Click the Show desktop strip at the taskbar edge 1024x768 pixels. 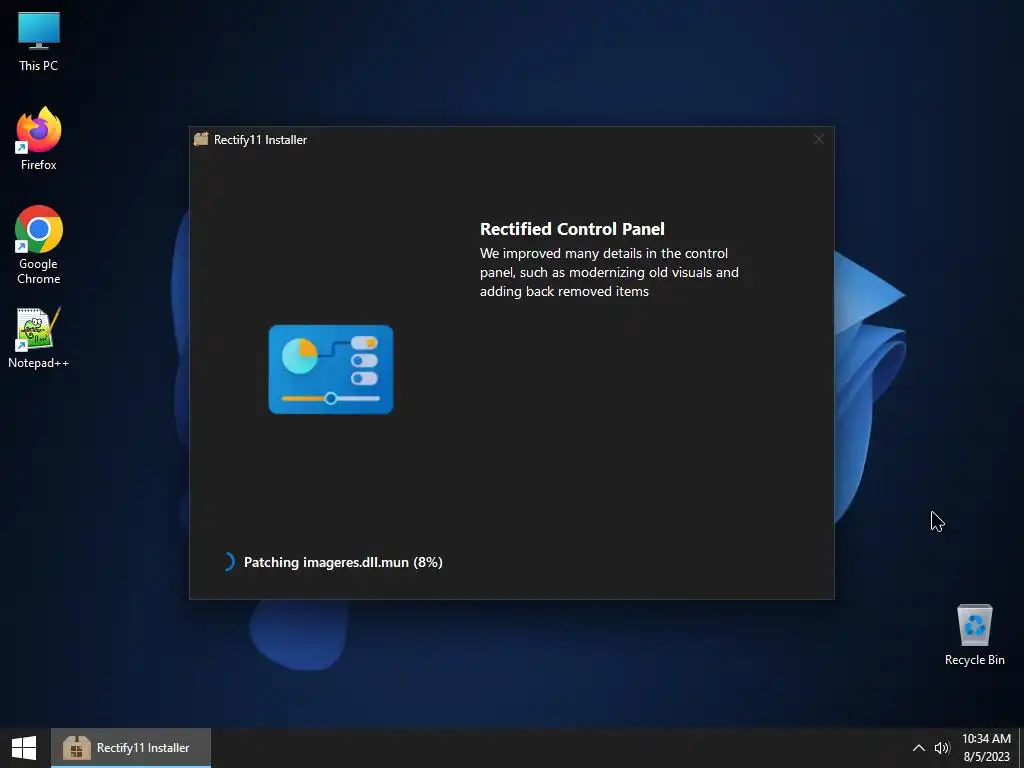[1021, 748]
